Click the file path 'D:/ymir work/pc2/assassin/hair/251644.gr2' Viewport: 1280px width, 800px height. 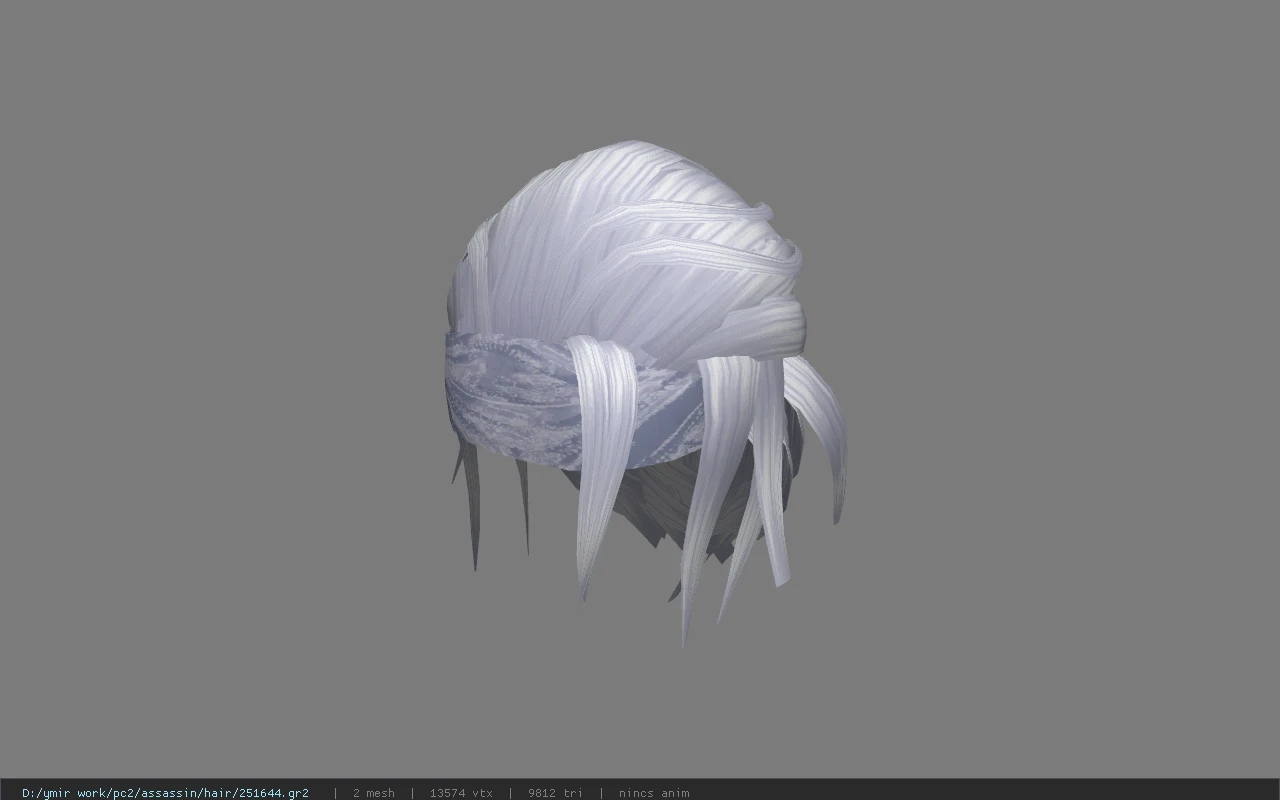[165, 793]
